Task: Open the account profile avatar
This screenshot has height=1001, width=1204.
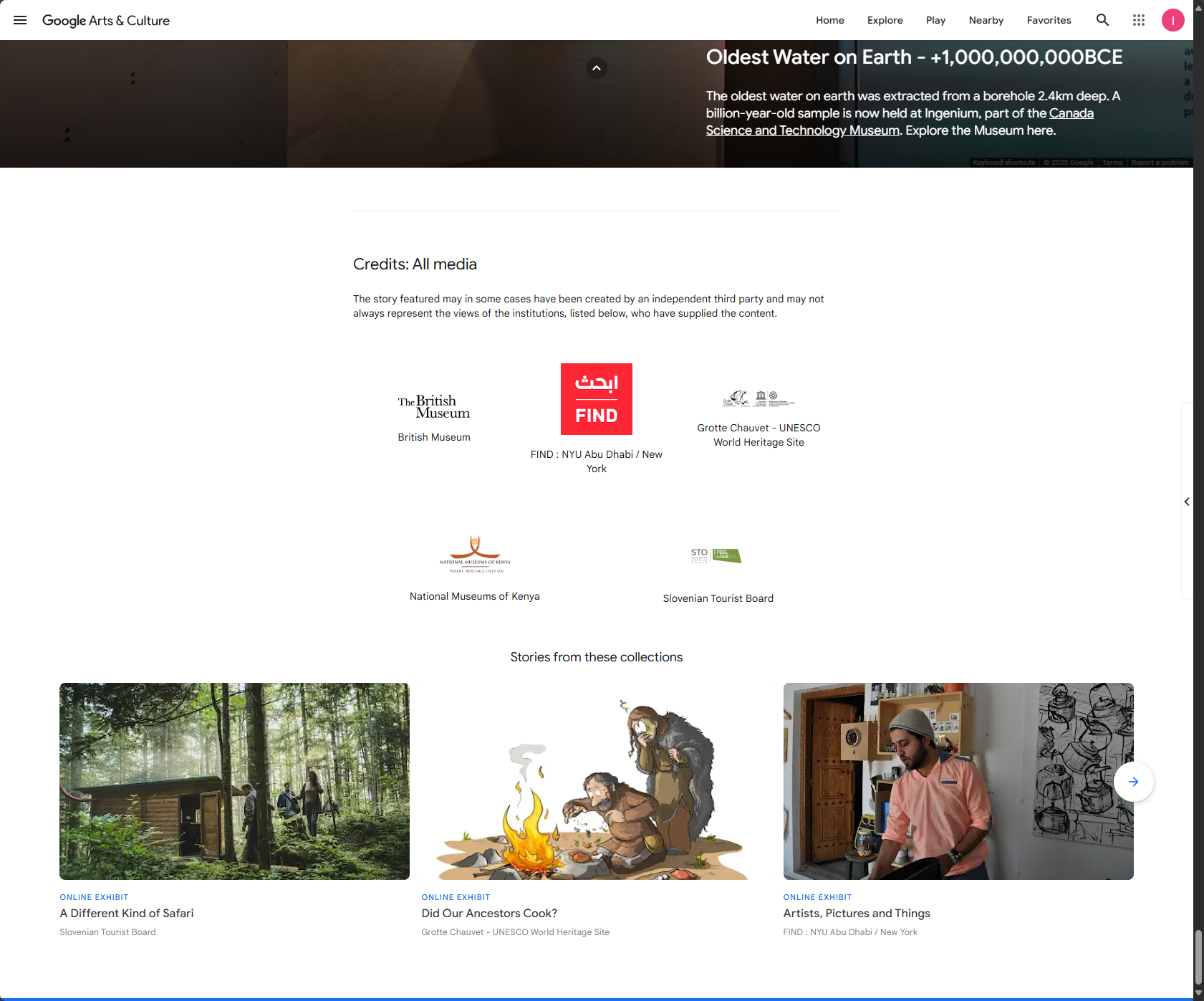Action: [1172, 20]
